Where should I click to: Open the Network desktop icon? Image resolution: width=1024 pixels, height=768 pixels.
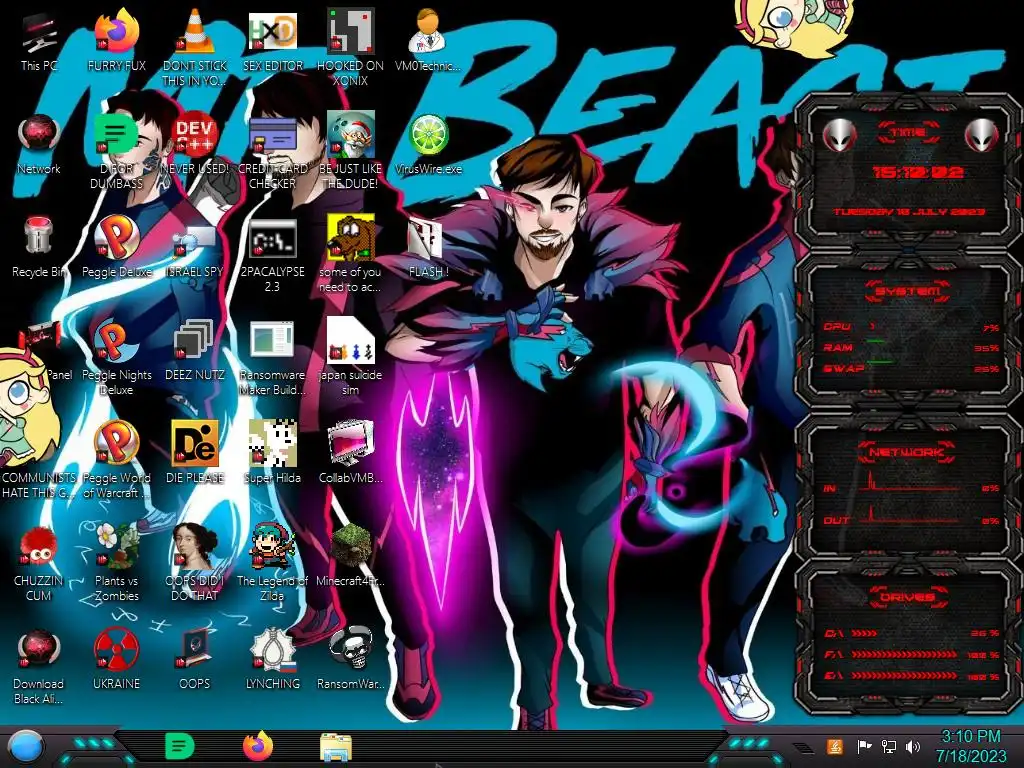point(39,145)
